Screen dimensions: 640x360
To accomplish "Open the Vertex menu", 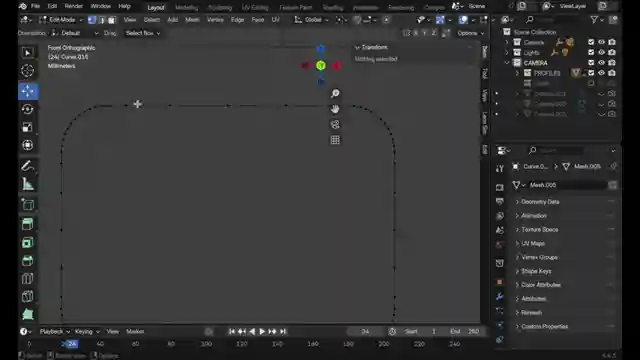I will pyautogui.click(x=215, y=20).
